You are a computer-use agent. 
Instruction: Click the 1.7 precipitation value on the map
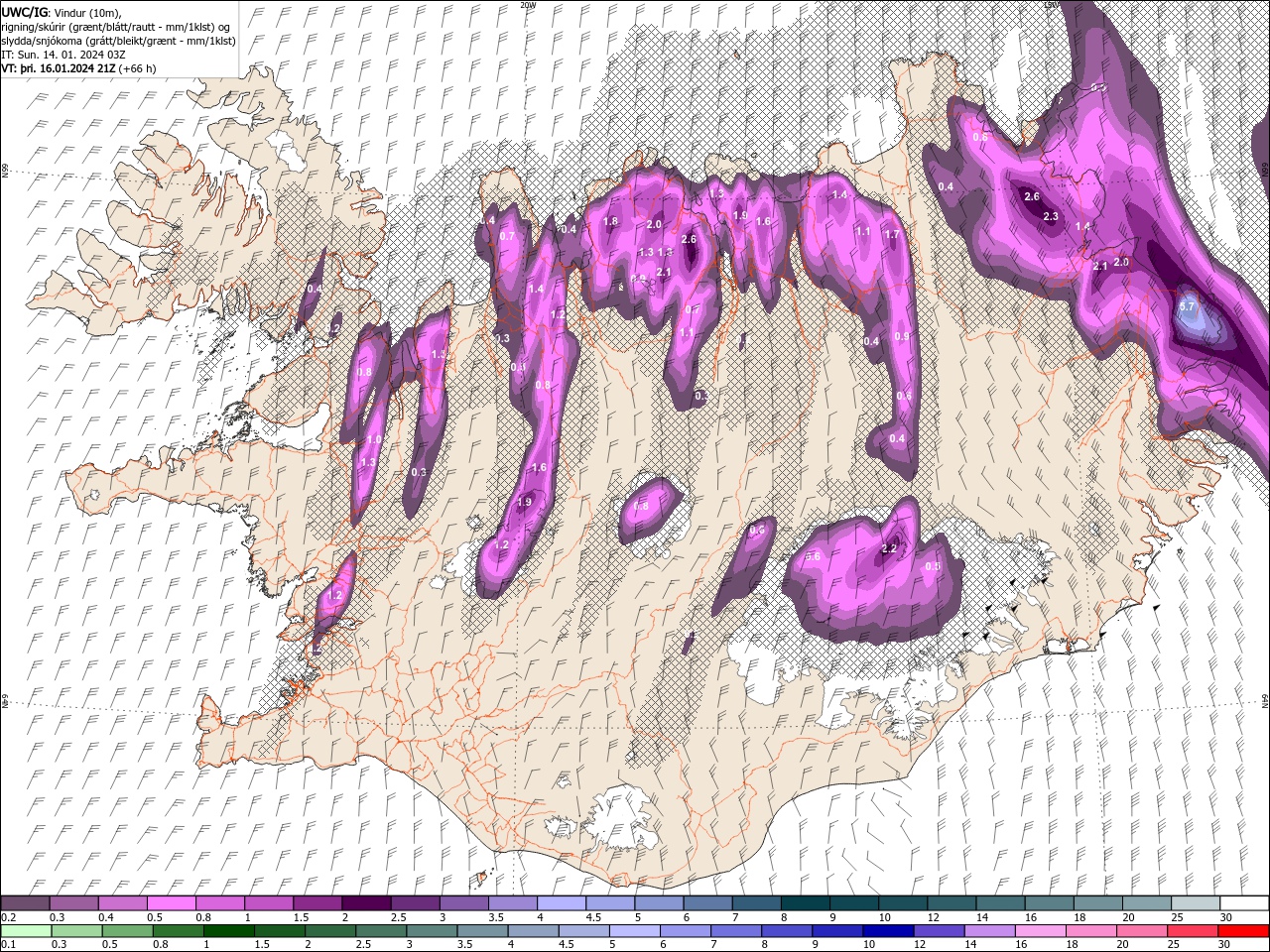click(x=891, y=234)
